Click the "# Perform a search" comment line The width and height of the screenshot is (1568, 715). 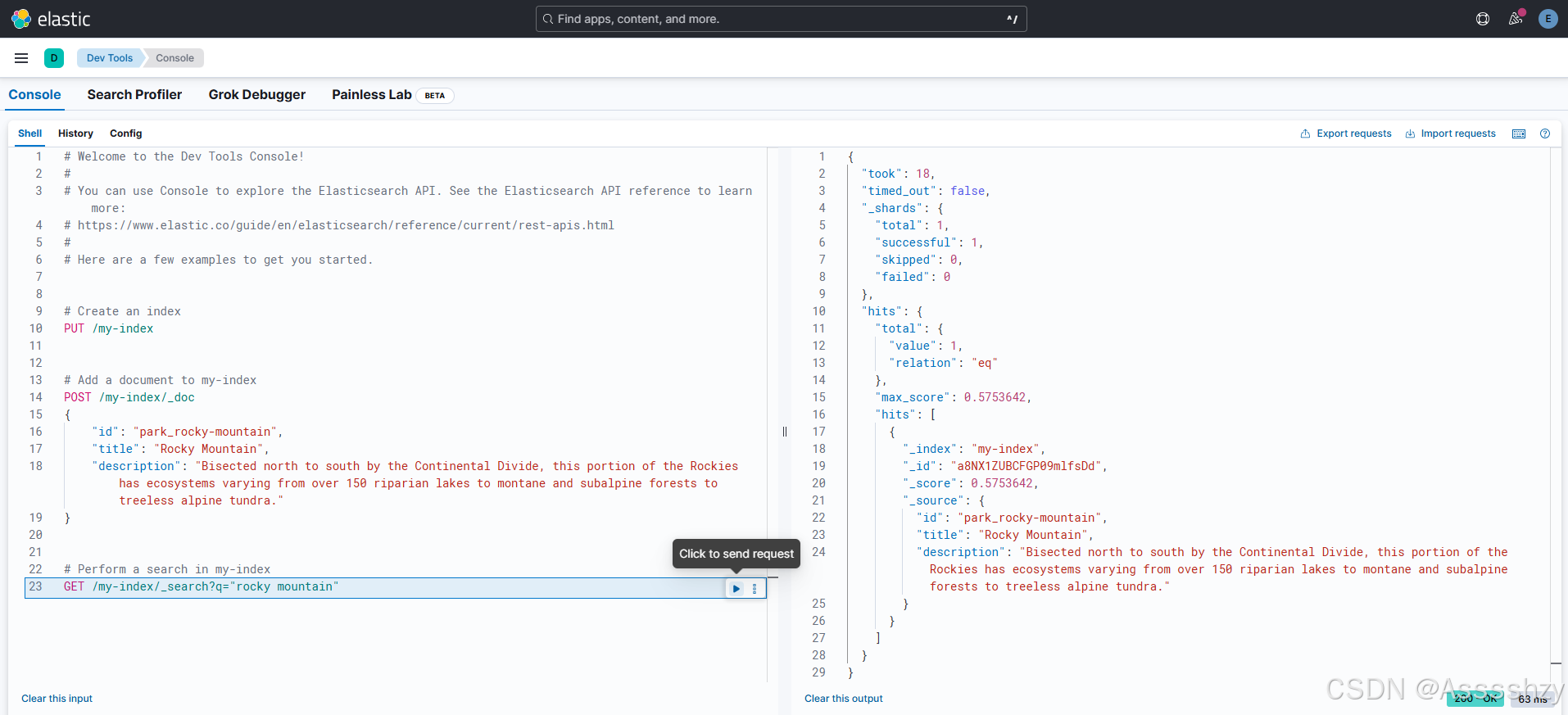pos(167,569)
